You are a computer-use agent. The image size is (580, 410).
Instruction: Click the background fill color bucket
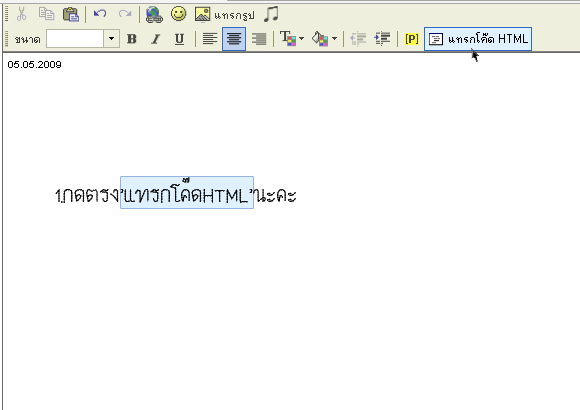[x=320, y=38]
